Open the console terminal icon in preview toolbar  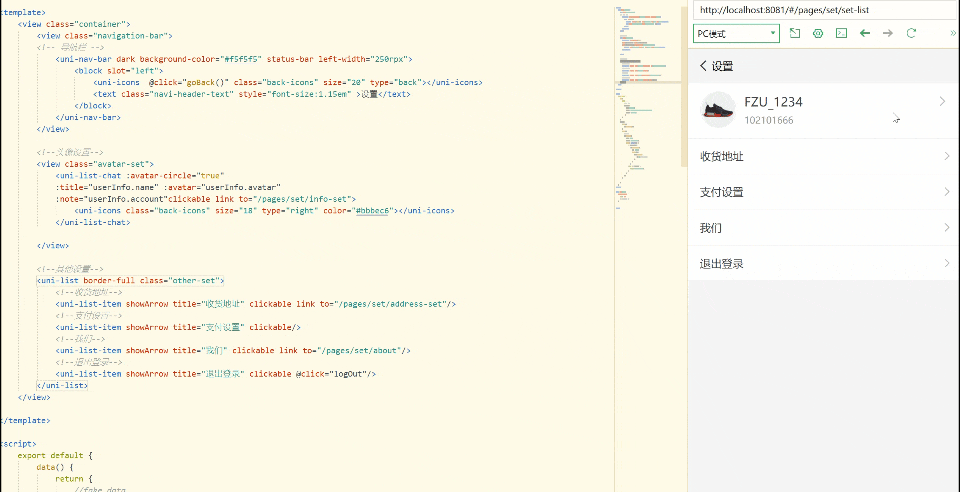842,33
